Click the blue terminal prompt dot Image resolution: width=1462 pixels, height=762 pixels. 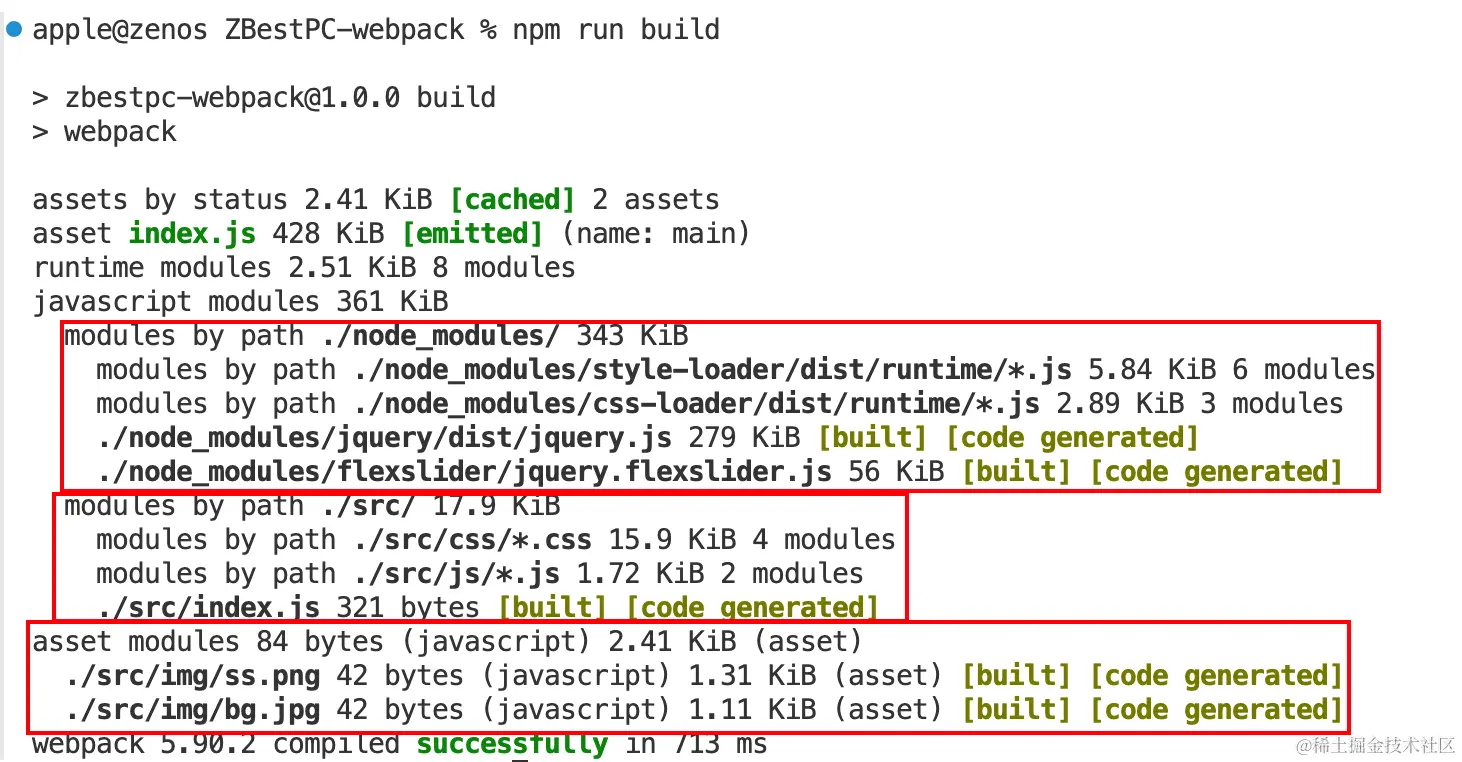(12, 28)
